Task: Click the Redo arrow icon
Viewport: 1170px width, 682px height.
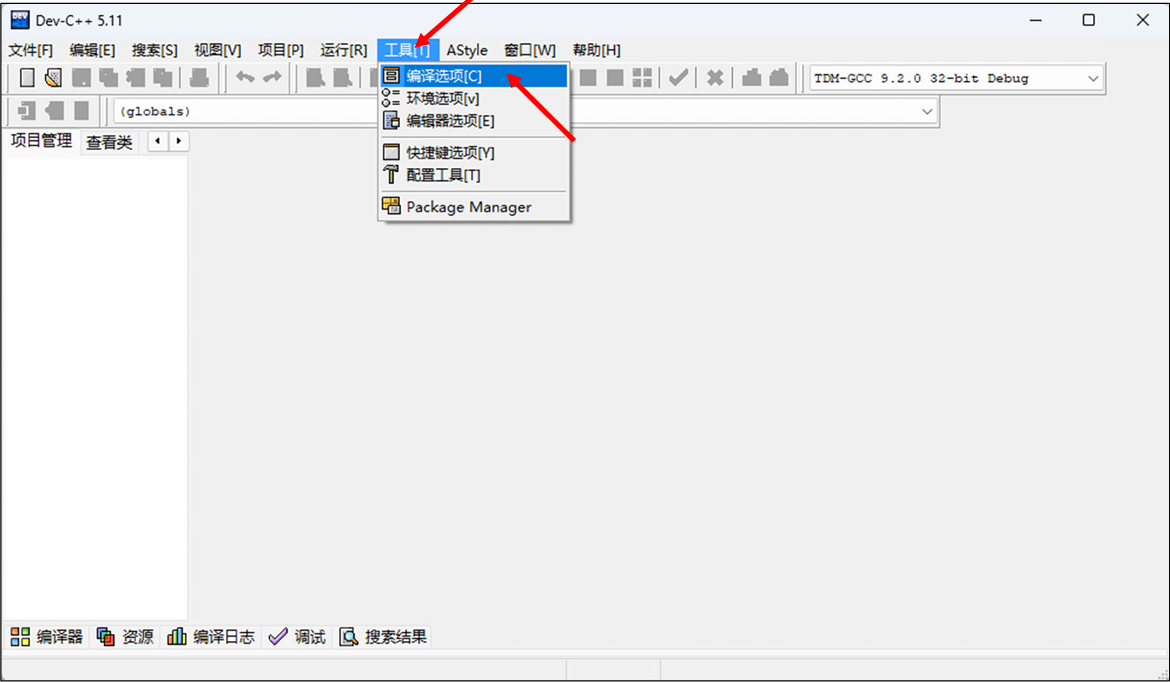Action: coord(274,77)
